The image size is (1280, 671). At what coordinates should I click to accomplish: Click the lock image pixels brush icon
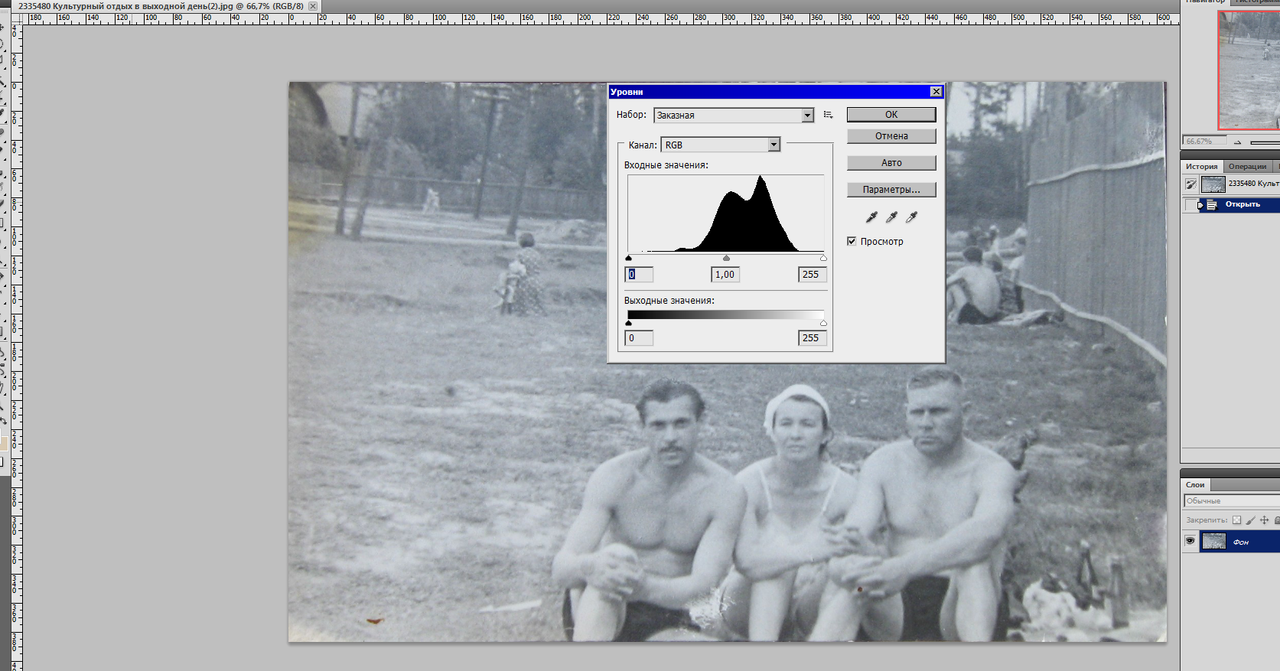tap(1250, 520)
